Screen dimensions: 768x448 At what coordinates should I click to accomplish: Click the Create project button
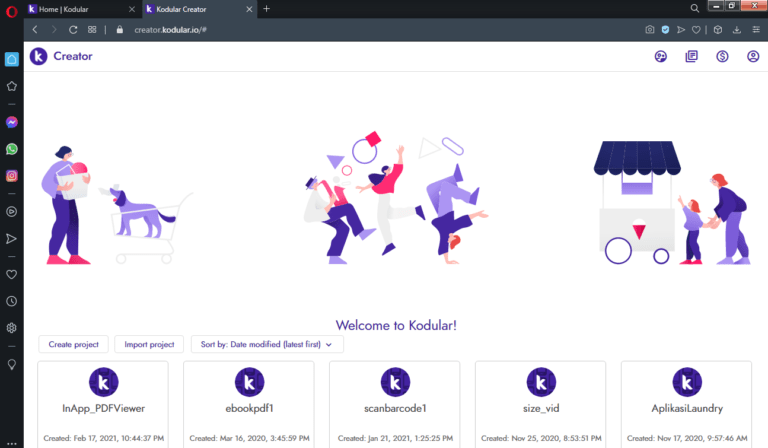point(73,344)
